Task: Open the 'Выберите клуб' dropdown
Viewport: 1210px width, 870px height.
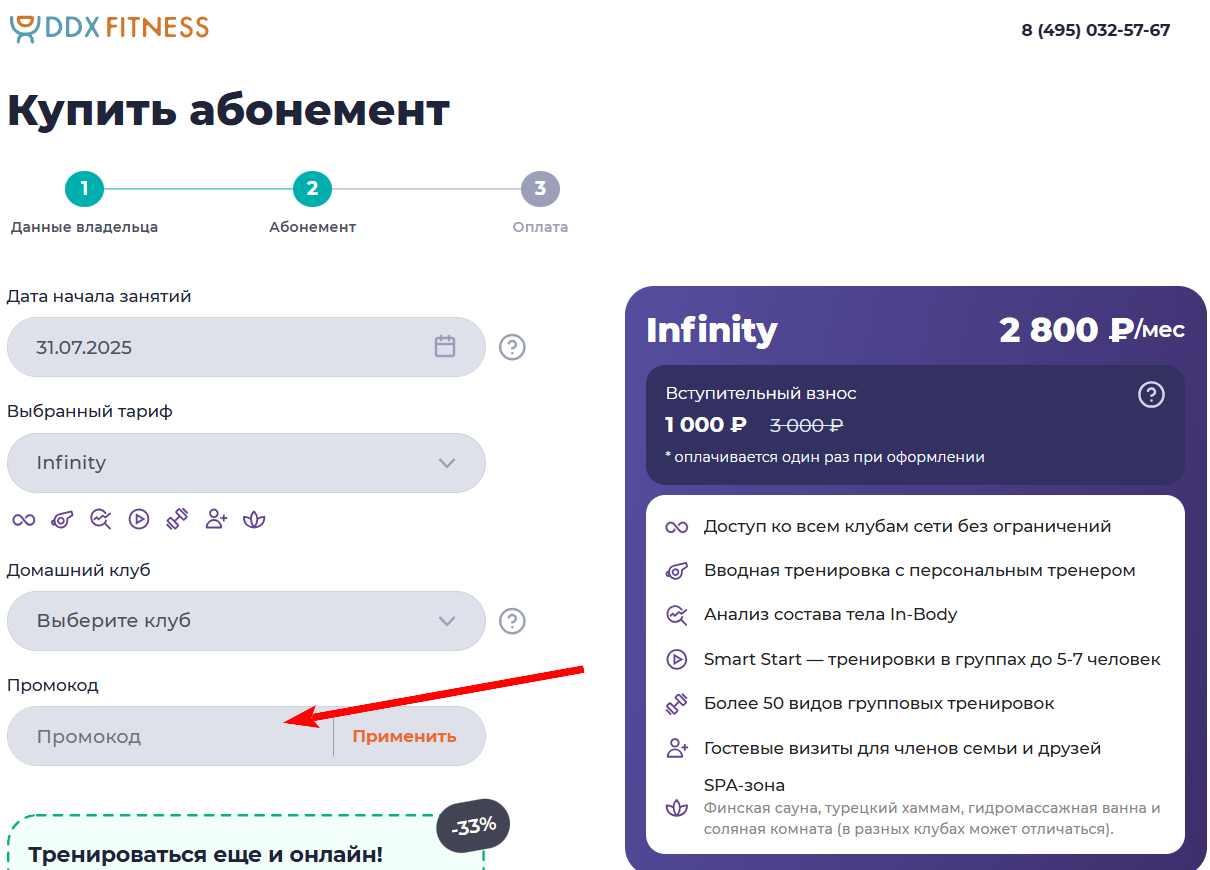Action: click(246, 621)
